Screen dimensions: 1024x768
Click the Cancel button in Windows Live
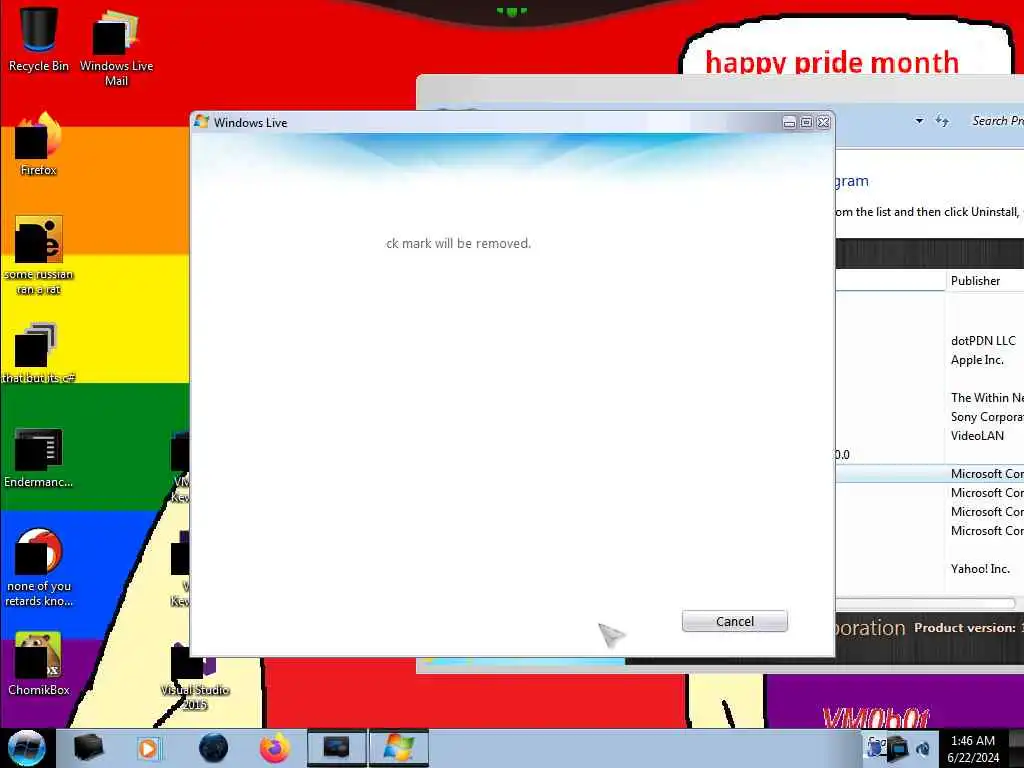(x=735, y=621)
